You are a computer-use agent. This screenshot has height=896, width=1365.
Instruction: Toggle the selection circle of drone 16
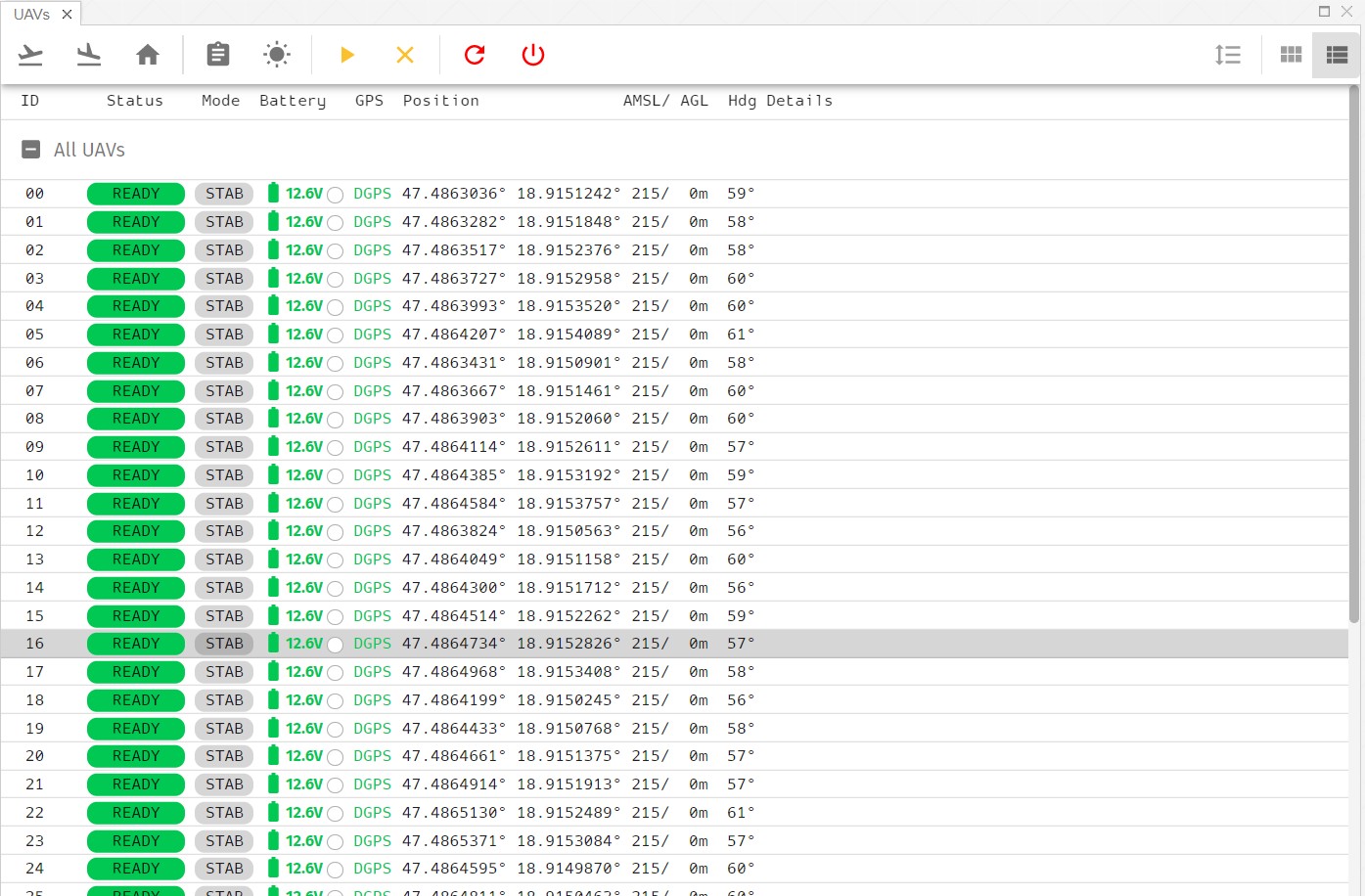tap(336, 644)
